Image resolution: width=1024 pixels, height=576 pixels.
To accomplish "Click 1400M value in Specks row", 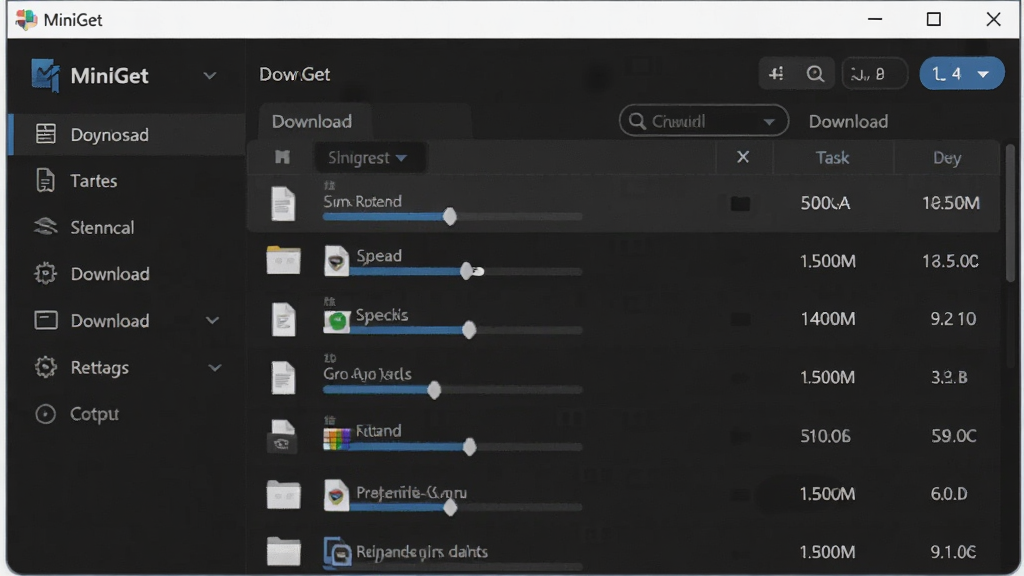I will pyautogui.click(x=827, y=319).
